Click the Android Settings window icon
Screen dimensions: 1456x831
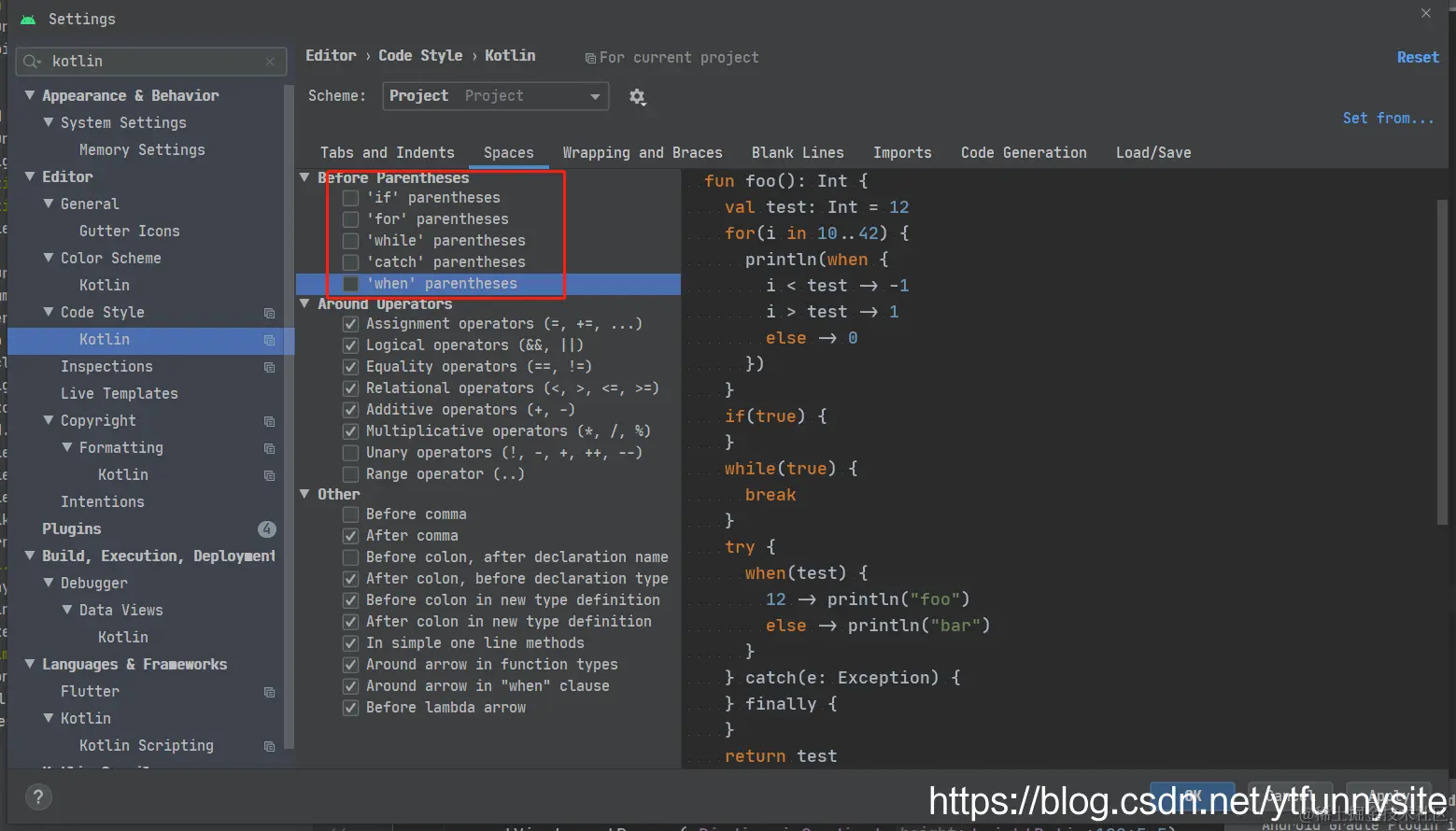28,19
